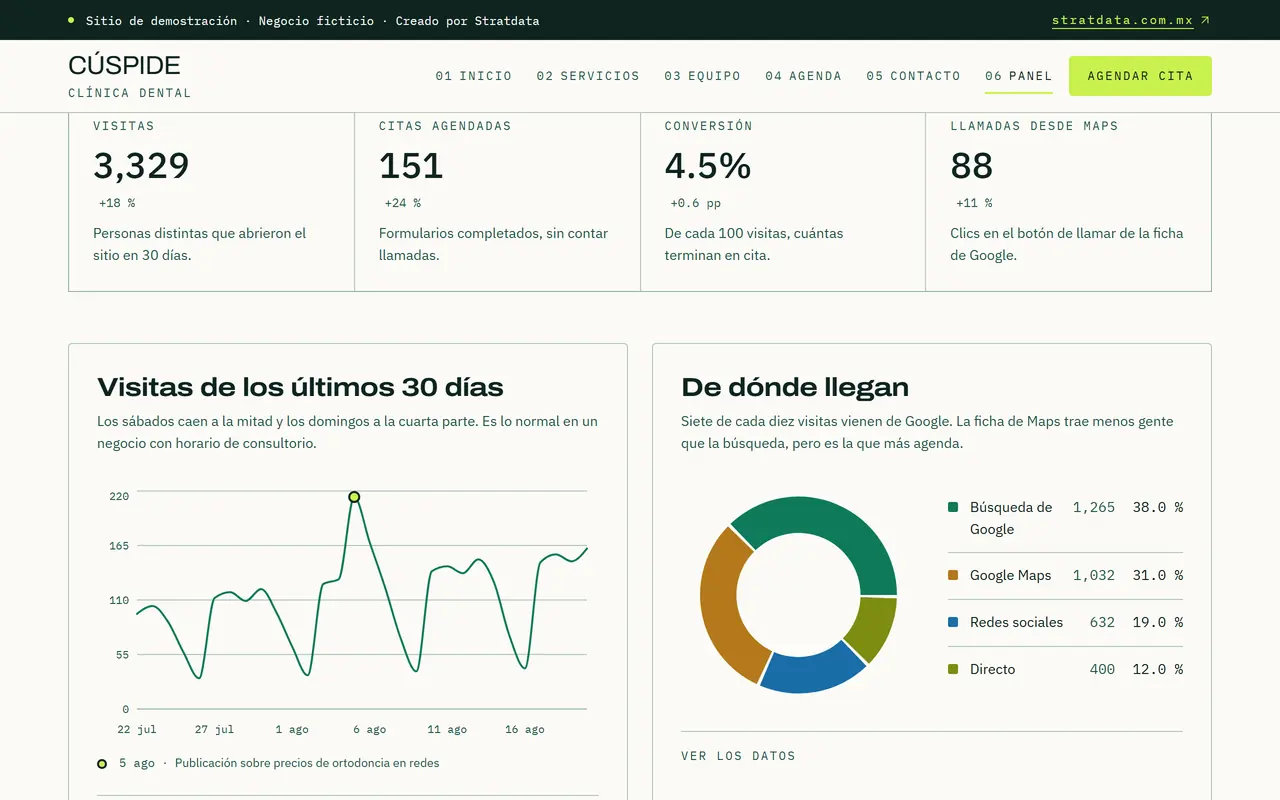Navigate to 02 Servicios

coord(588,76)
